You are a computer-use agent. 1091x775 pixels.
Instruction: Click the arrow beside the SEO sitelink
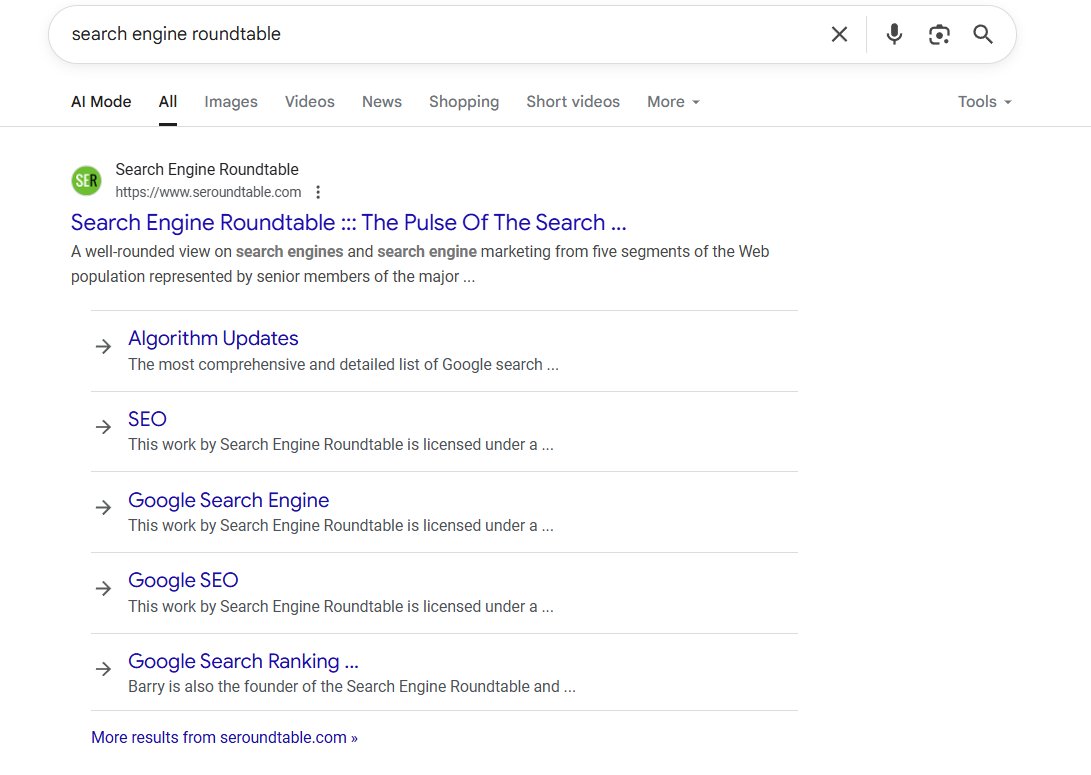(x=103, y=427)
